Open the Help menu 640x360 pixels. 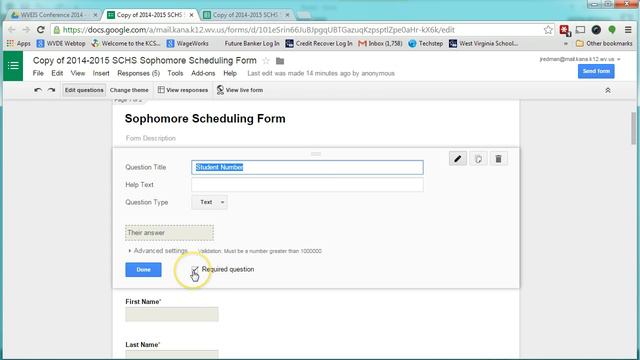click(x=230, y=73)
